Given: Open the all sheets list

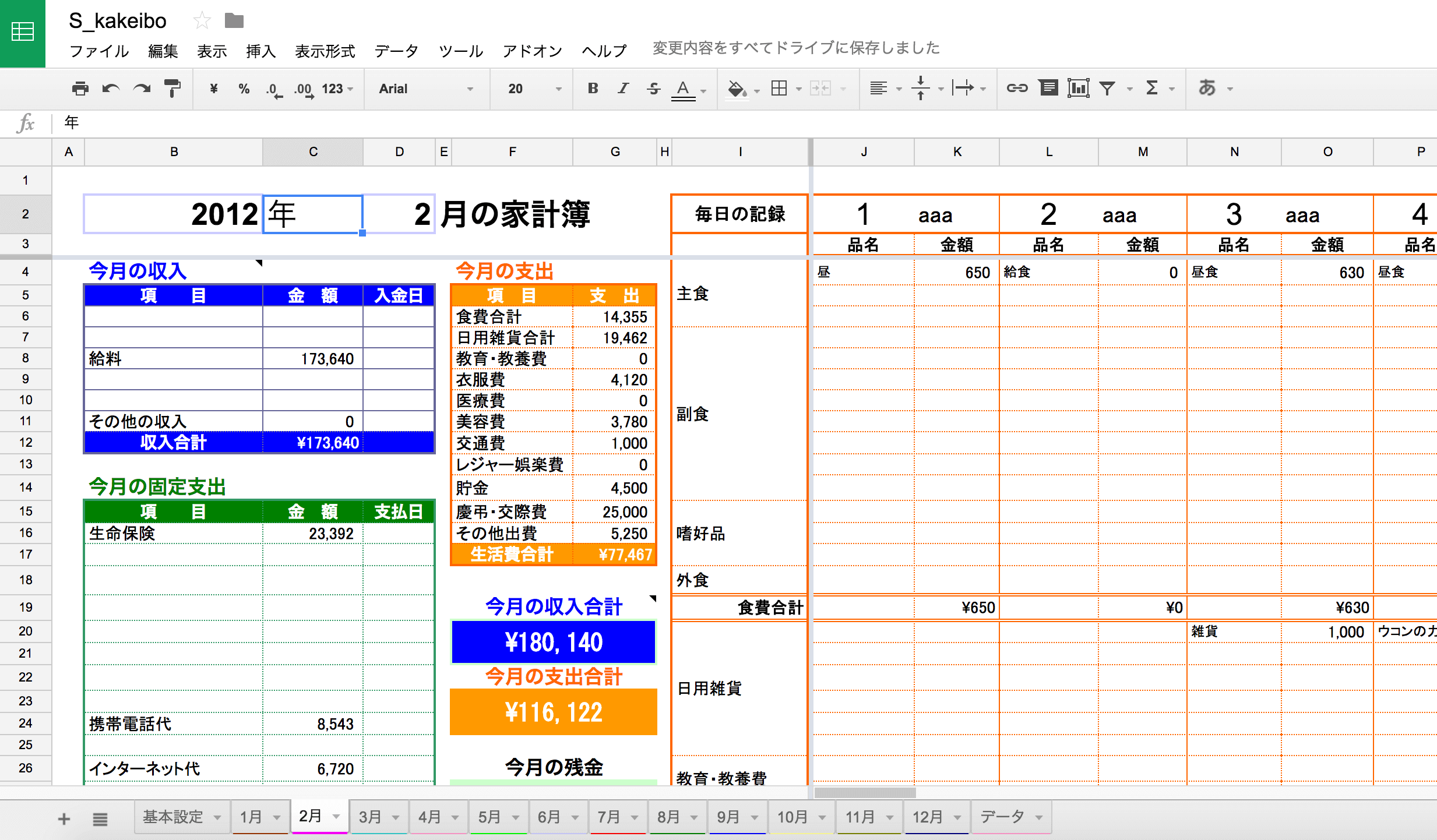Looking at the screenshot, I should pos(100,820).
